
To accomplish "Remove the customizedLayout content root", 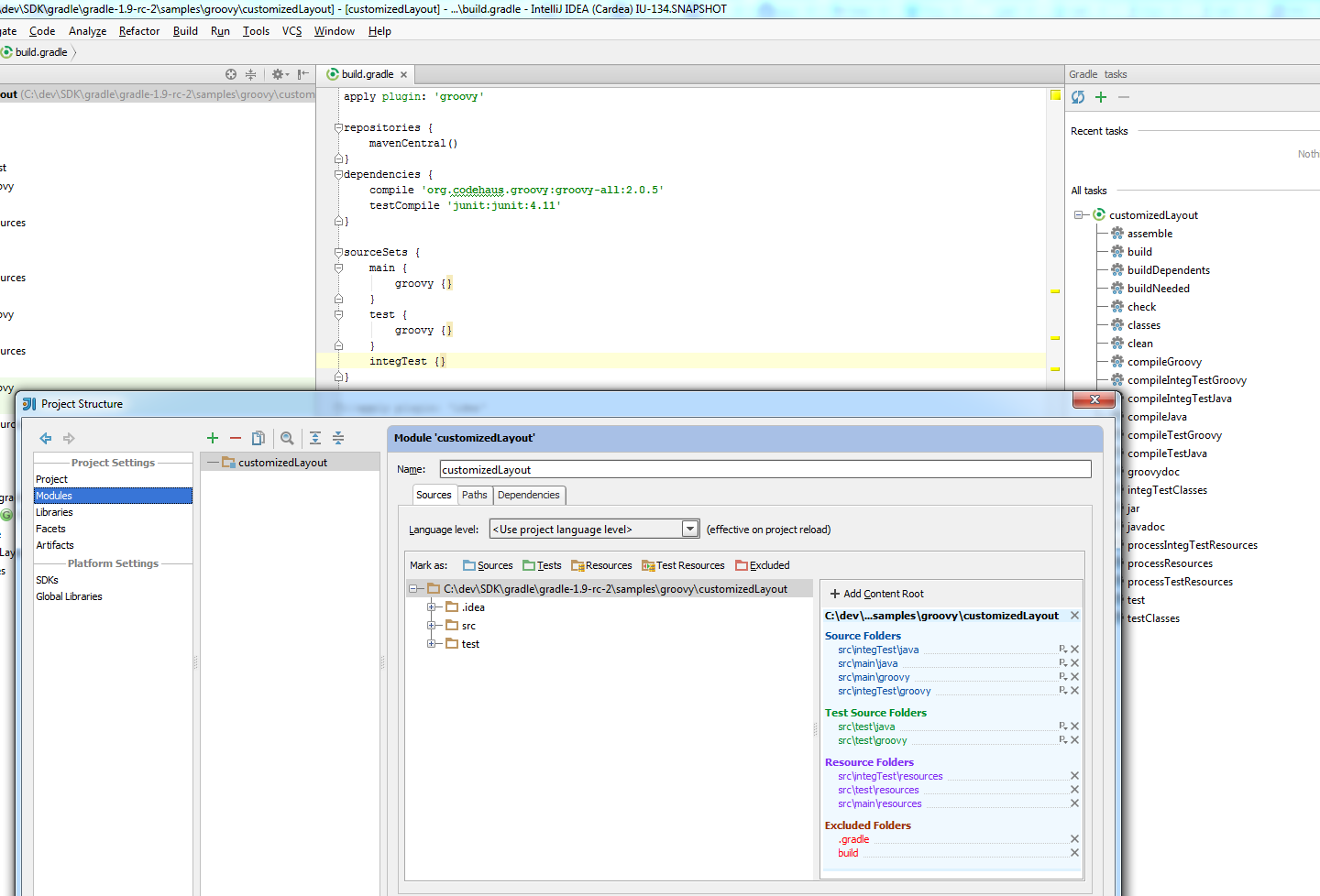I will (1075, 616).
